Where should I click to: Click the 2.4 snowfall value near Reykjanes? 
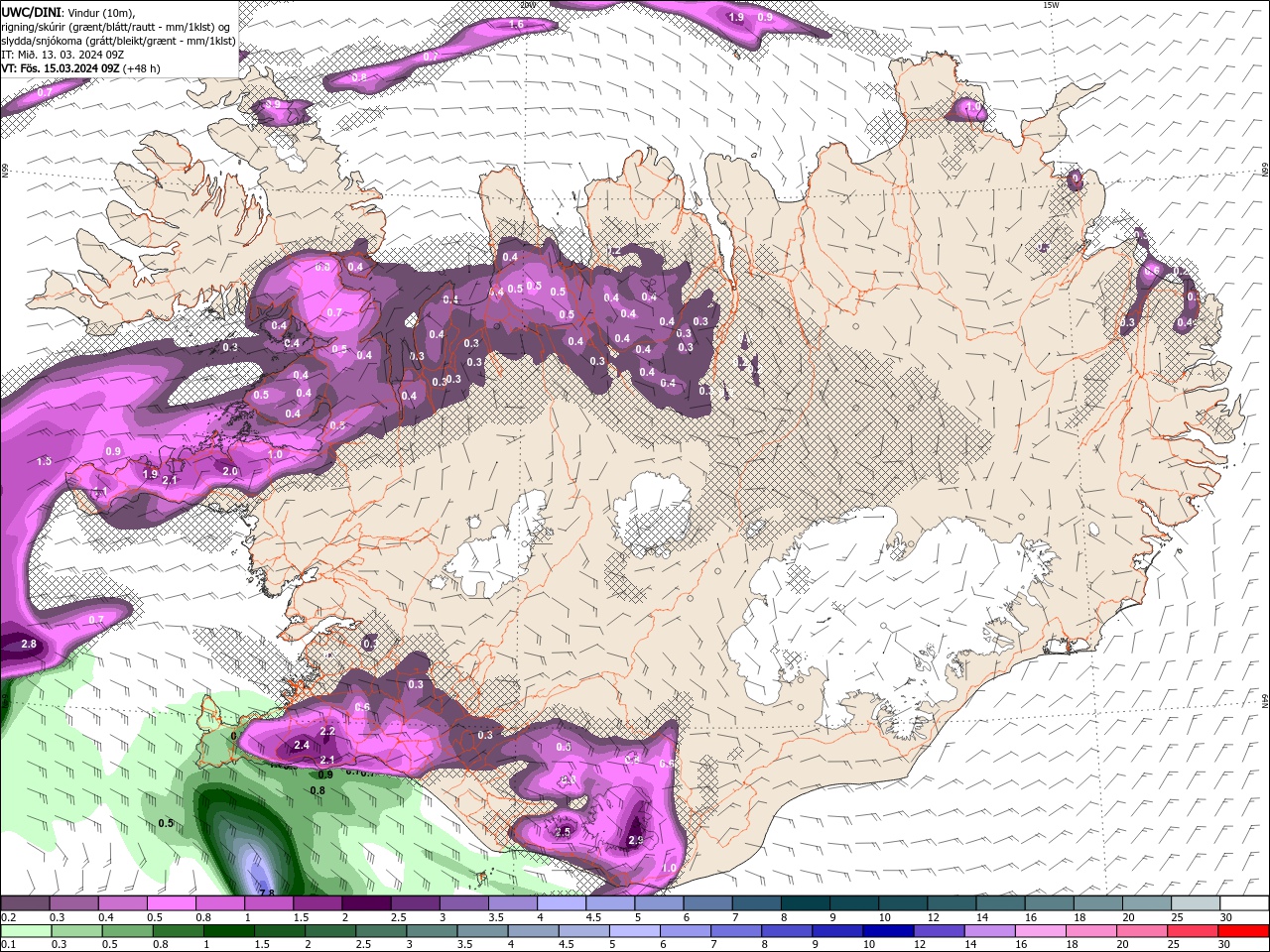point(303,745)
